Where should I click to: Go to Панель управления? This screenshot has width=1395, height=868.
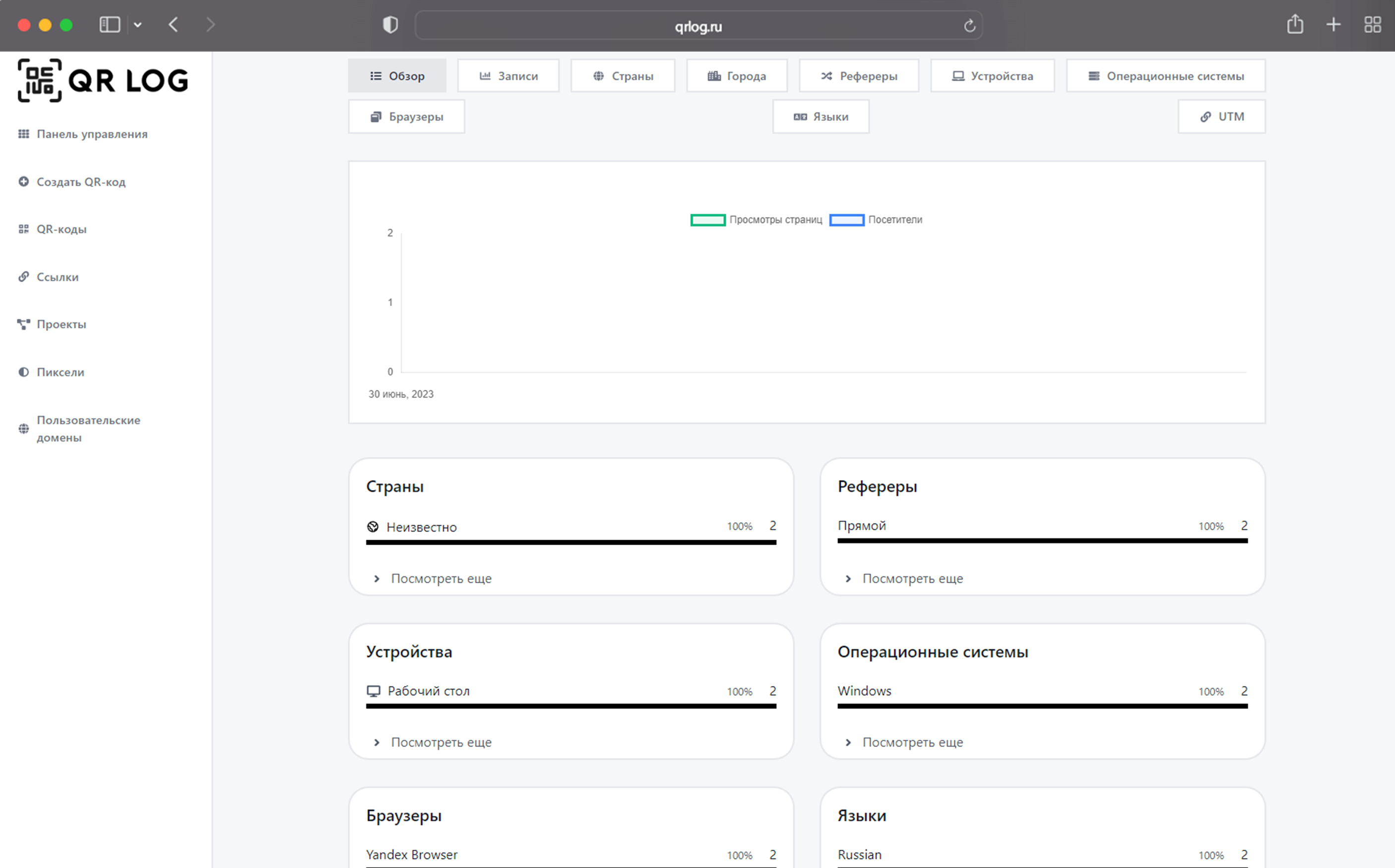92,134
